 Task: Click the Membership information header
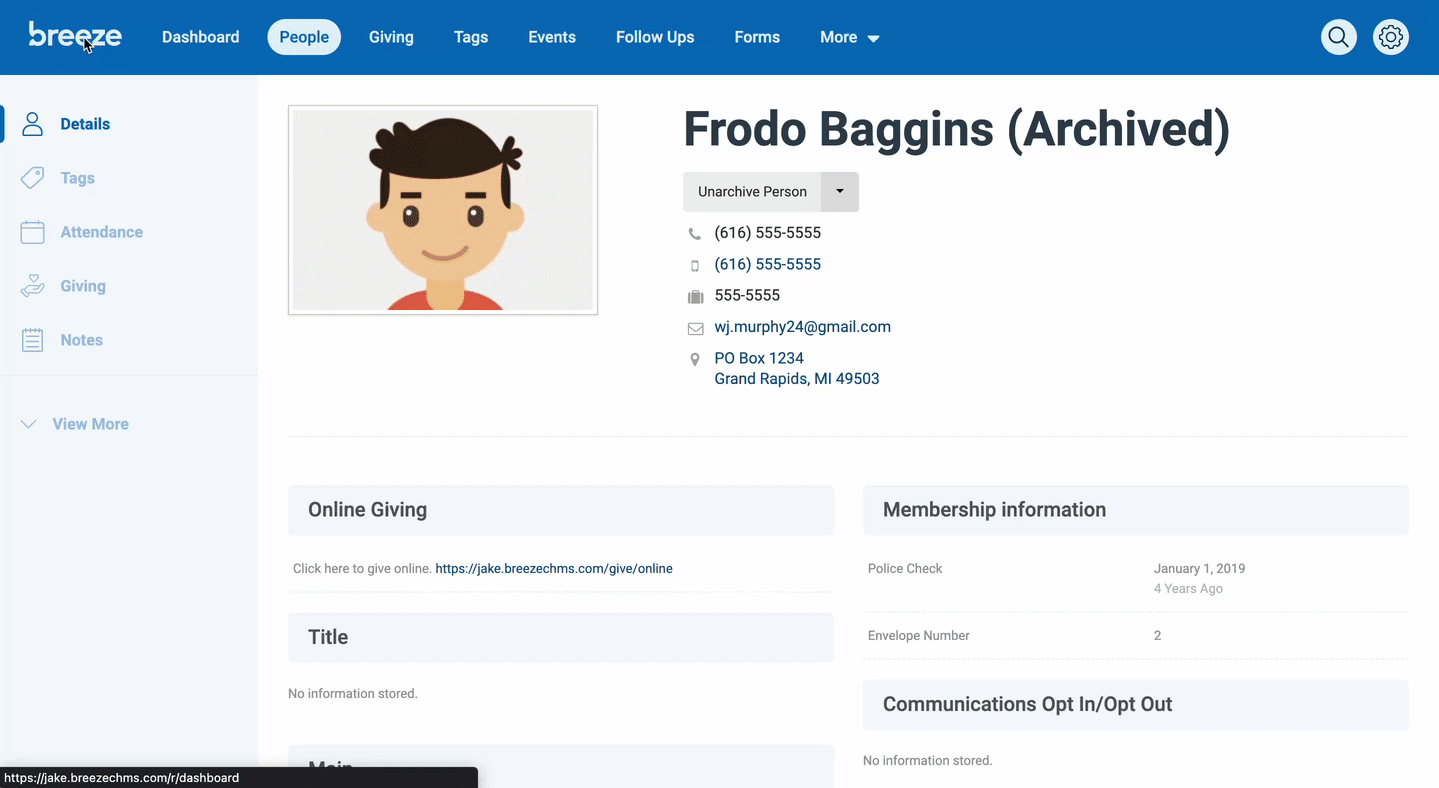pyautogui.click(x=1136, y=510)
